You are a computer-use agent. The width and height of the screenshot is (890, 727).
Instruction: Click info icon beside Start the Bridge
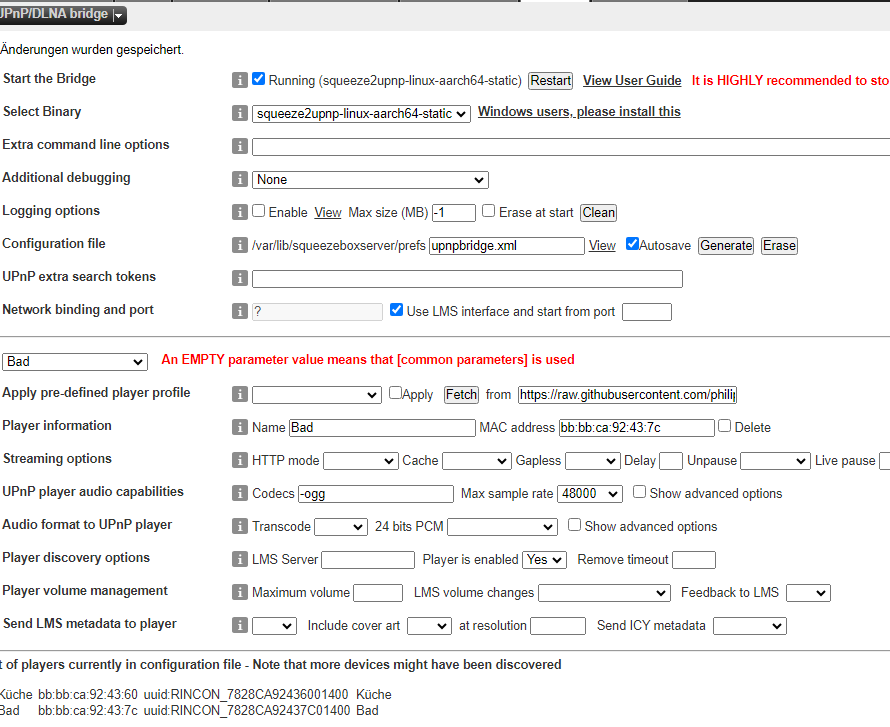(x=240, y=80)
